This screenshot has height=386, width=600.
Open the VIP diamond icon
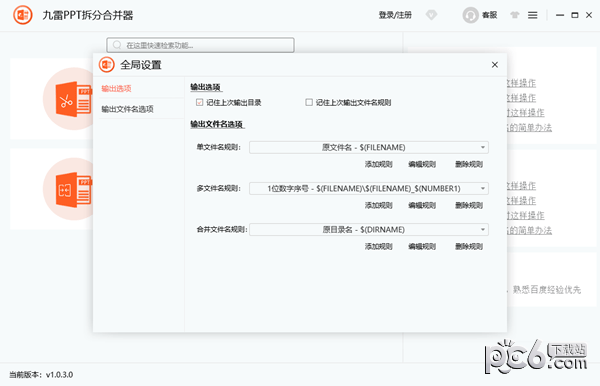point(431,15)
